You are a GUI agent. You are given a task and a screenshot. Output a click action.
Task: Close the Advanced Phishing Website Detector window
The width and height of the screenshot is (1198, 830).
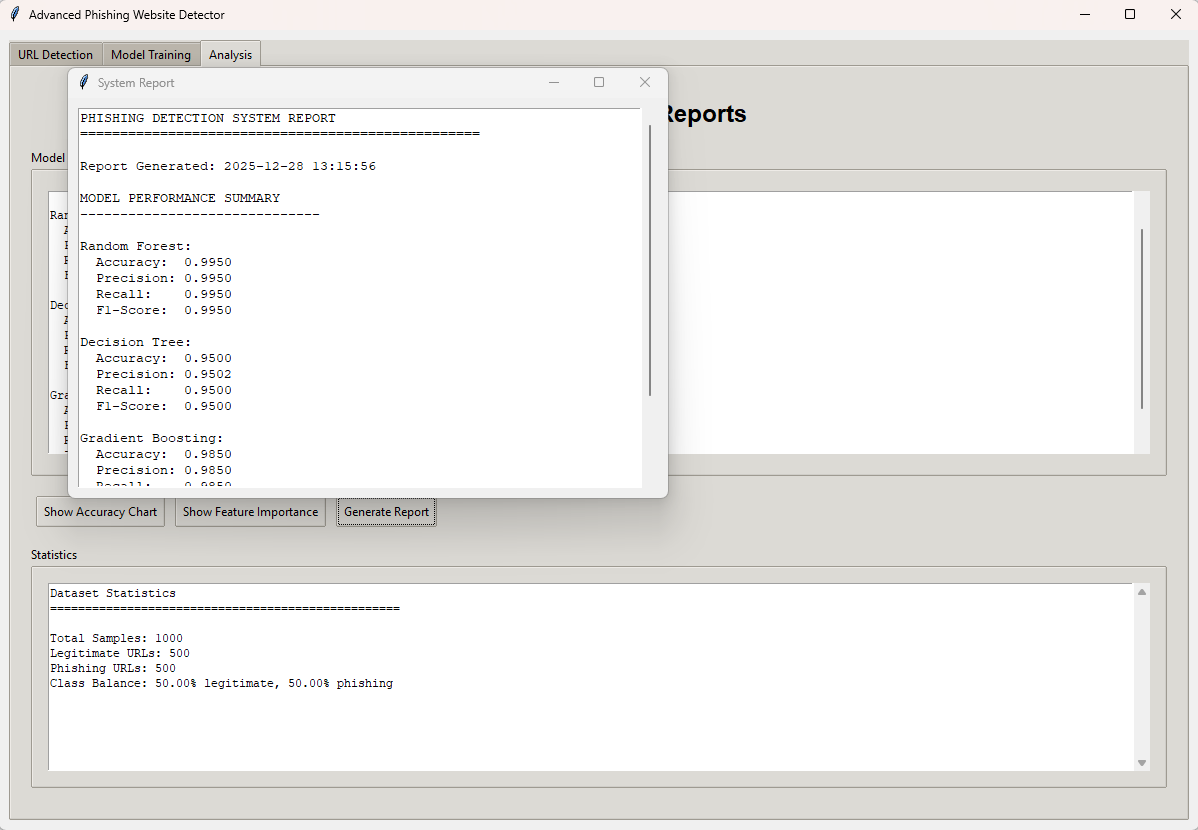[x=1175, y=15]
